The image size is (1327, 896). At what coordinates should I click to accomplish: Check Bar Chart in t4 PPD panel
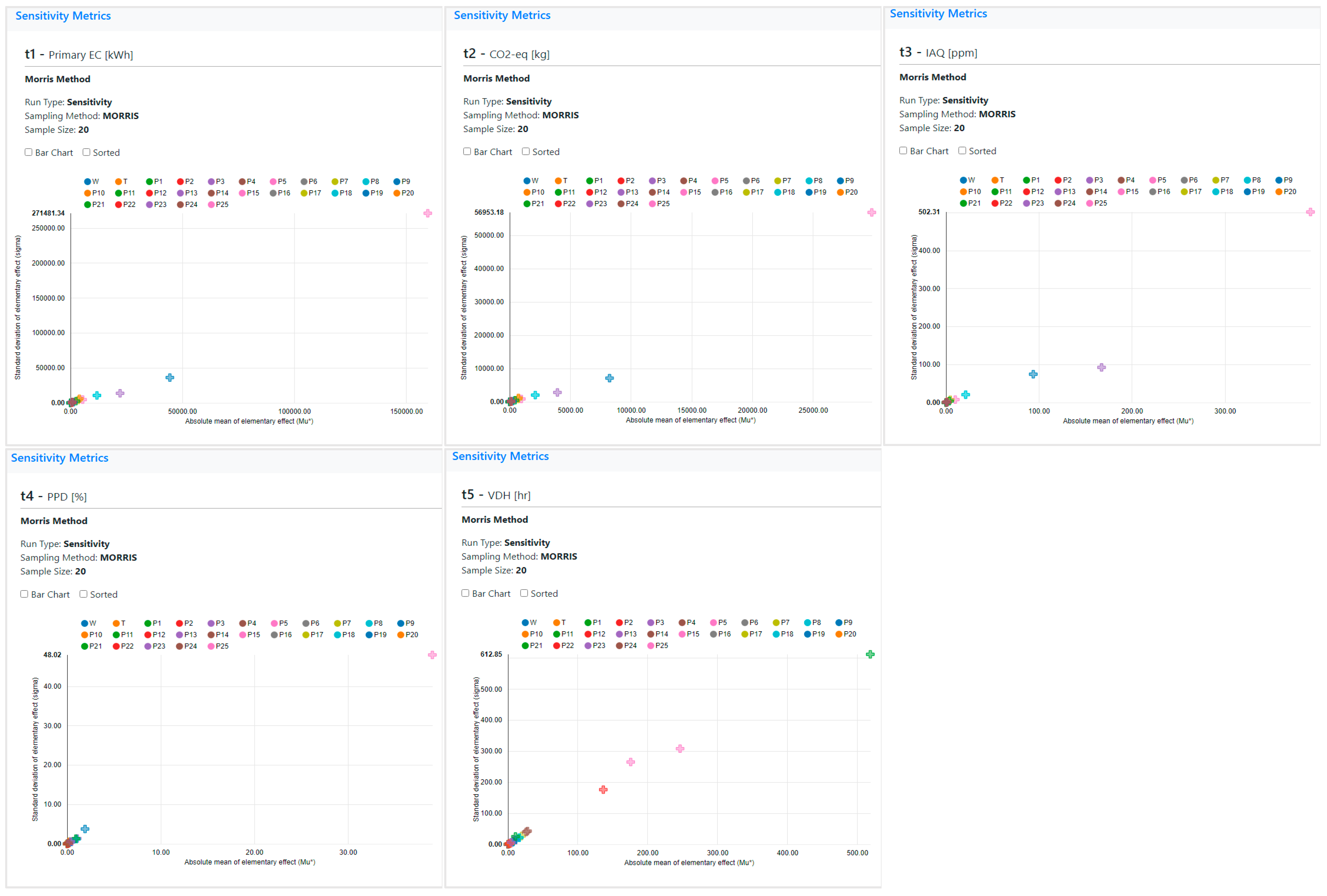[x=24, y=594]
